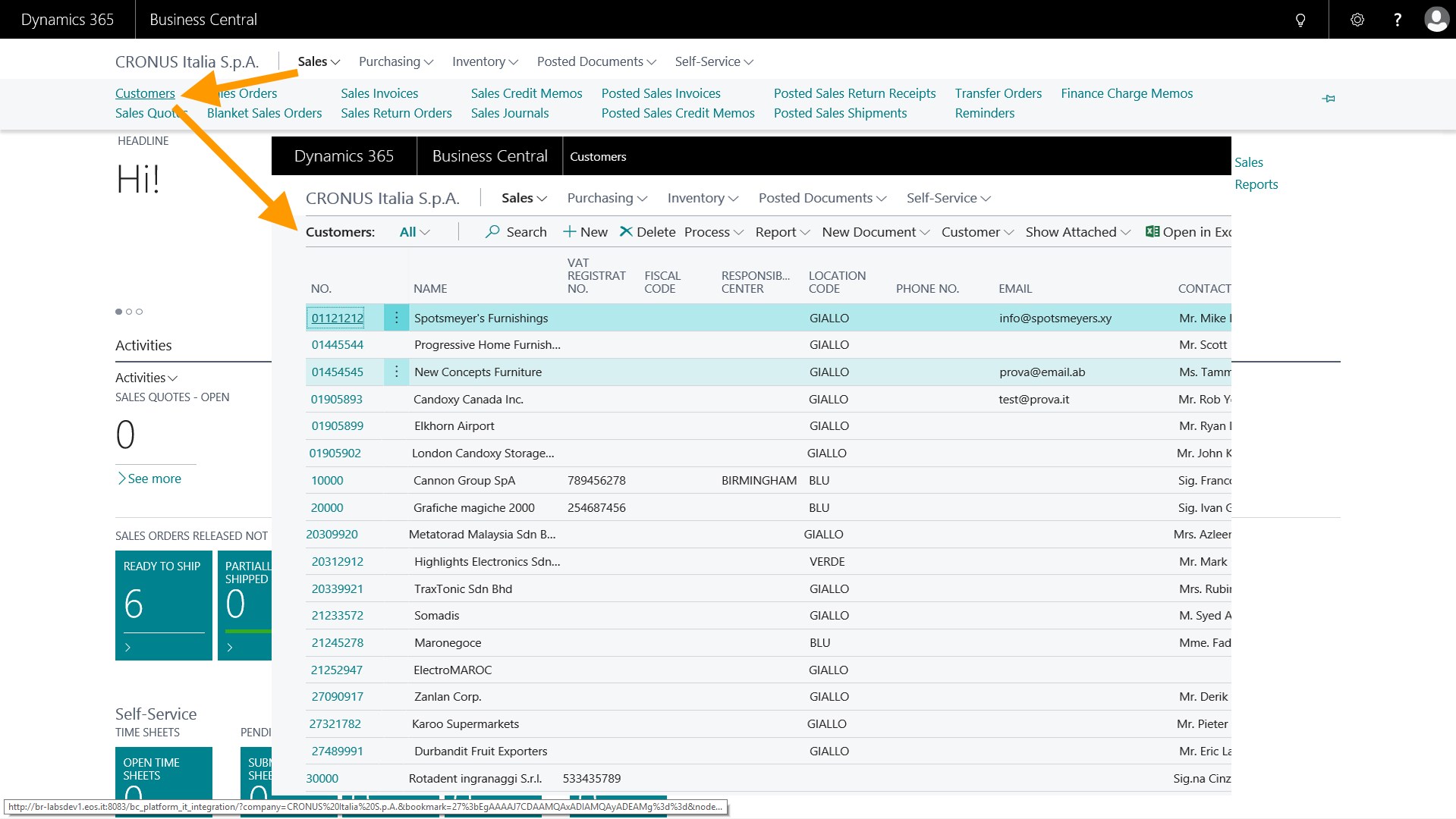
Task: Expand the Process dropdown
Action: (x=713, y=232)
